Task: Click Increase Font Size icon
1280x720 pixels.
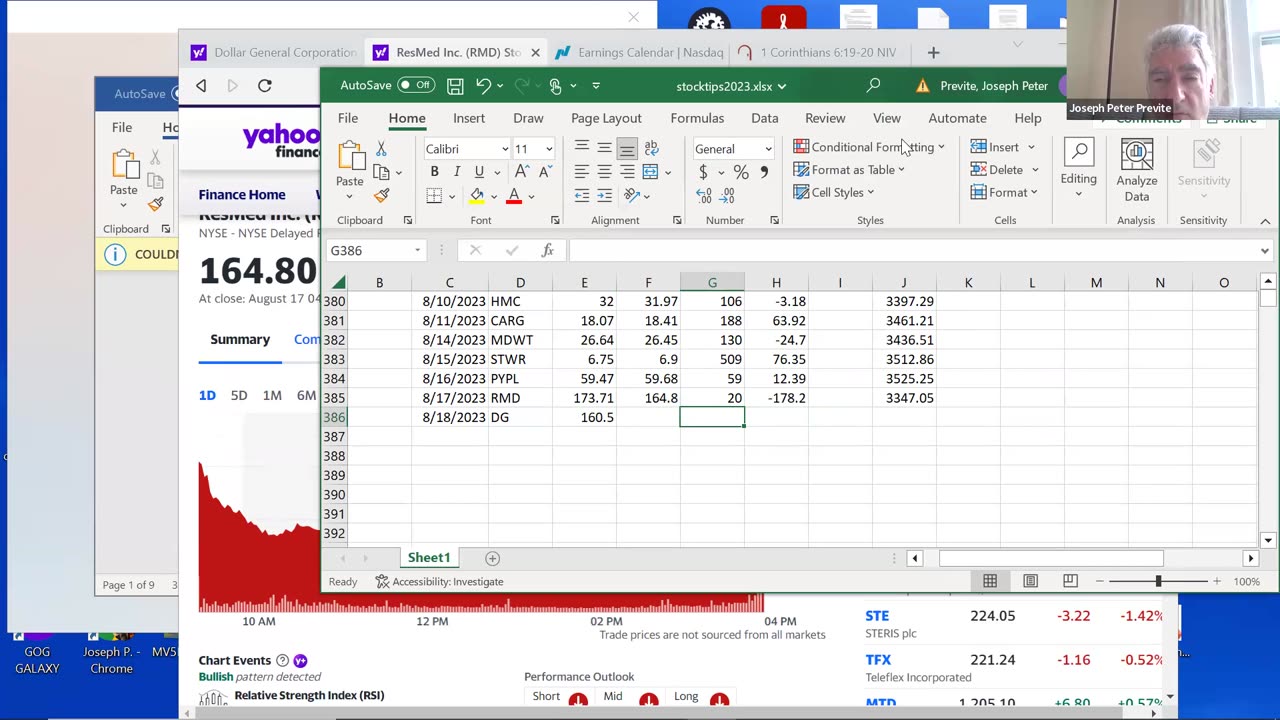Action: tap(520, 172)
